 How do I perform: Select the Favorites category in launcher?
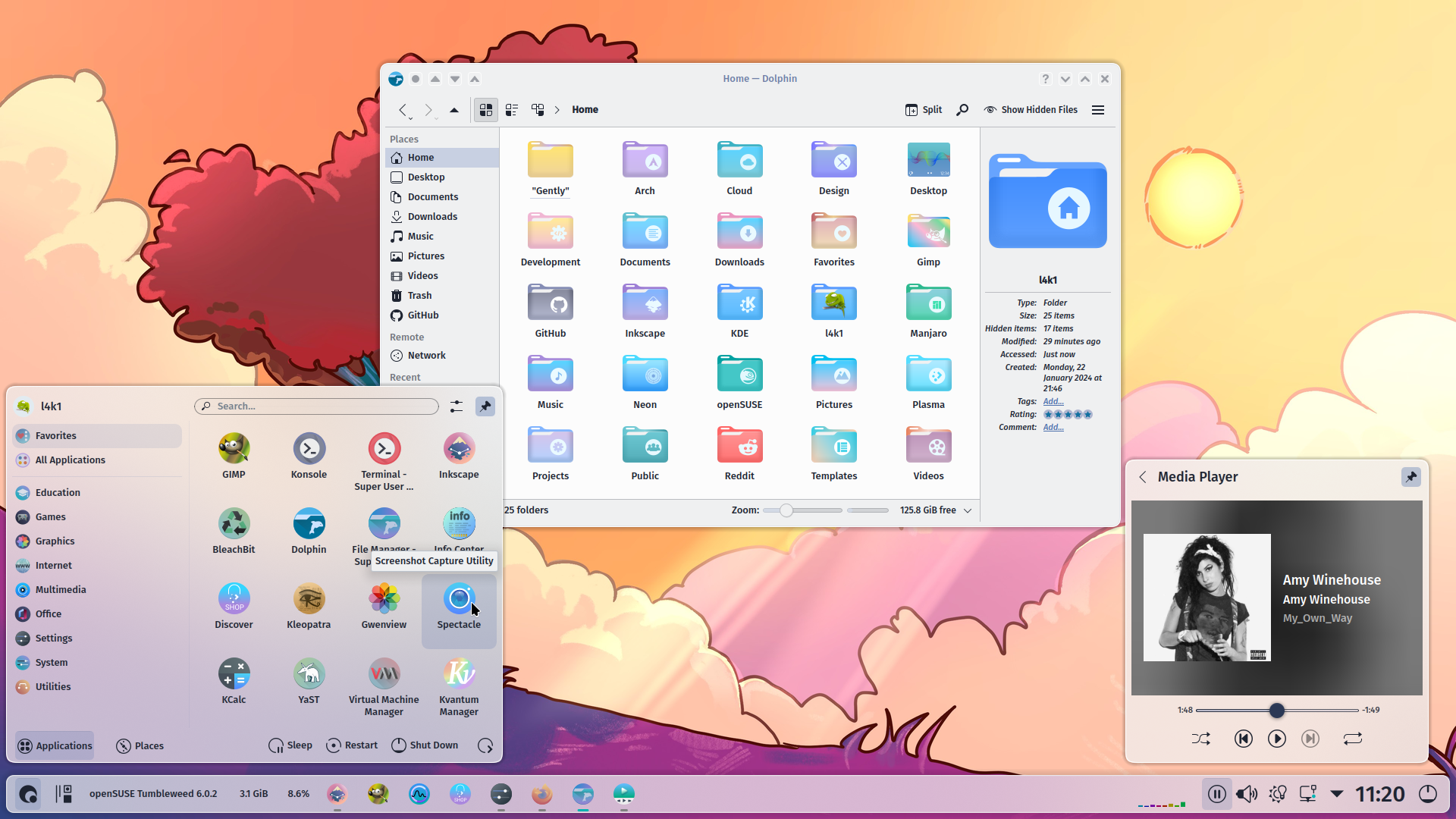click(x=97, y=436)
